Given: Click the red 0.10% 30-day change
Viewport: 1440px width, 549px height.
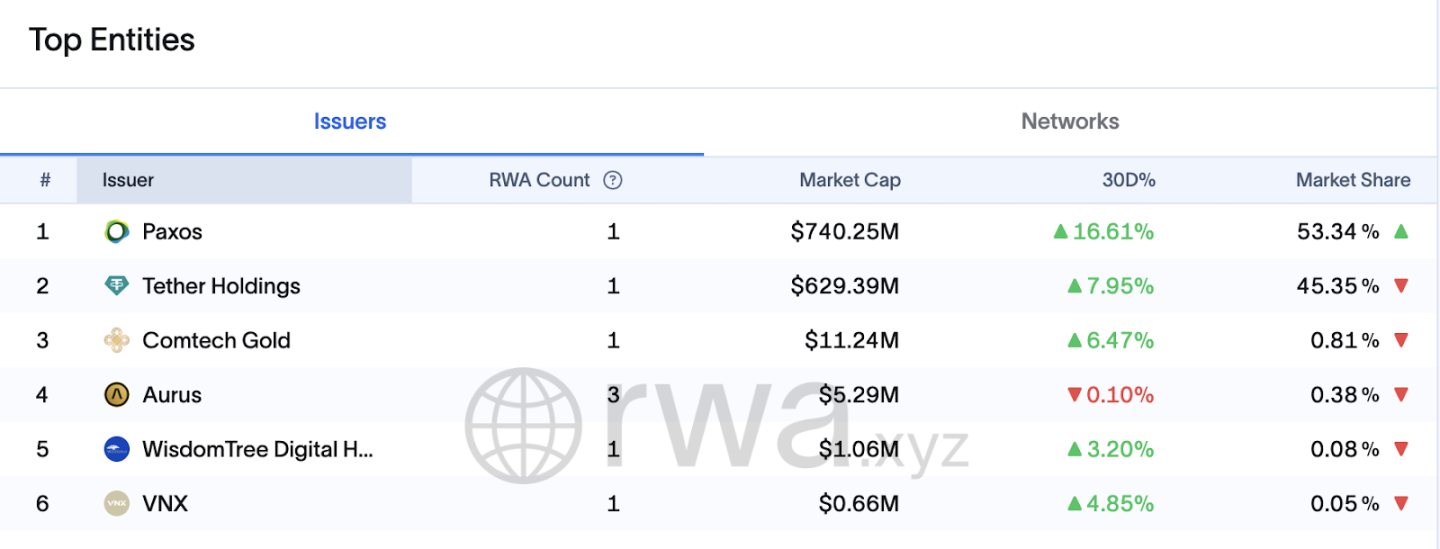Looking at the screenshot, I should (1110, 395).
